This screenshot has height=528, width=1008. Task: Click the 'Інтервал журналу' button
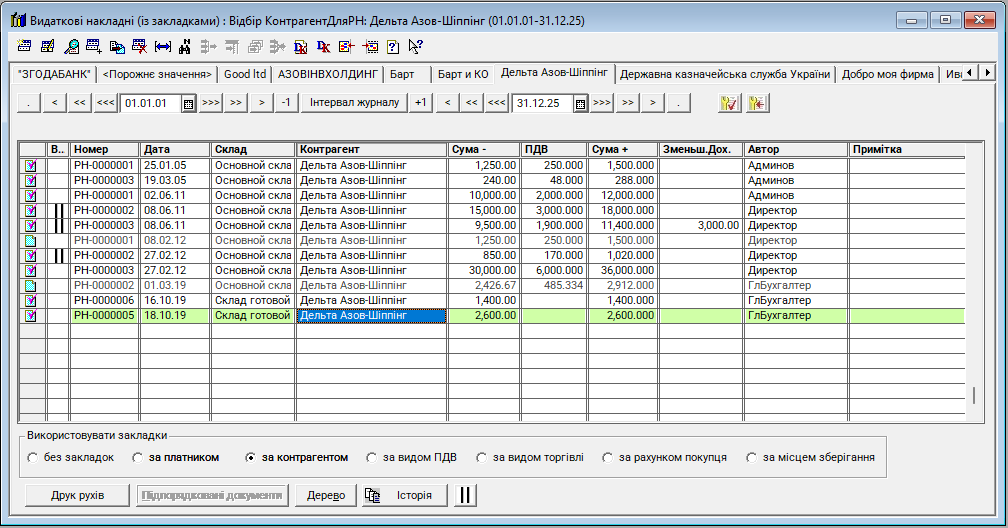tap(355, 103)
